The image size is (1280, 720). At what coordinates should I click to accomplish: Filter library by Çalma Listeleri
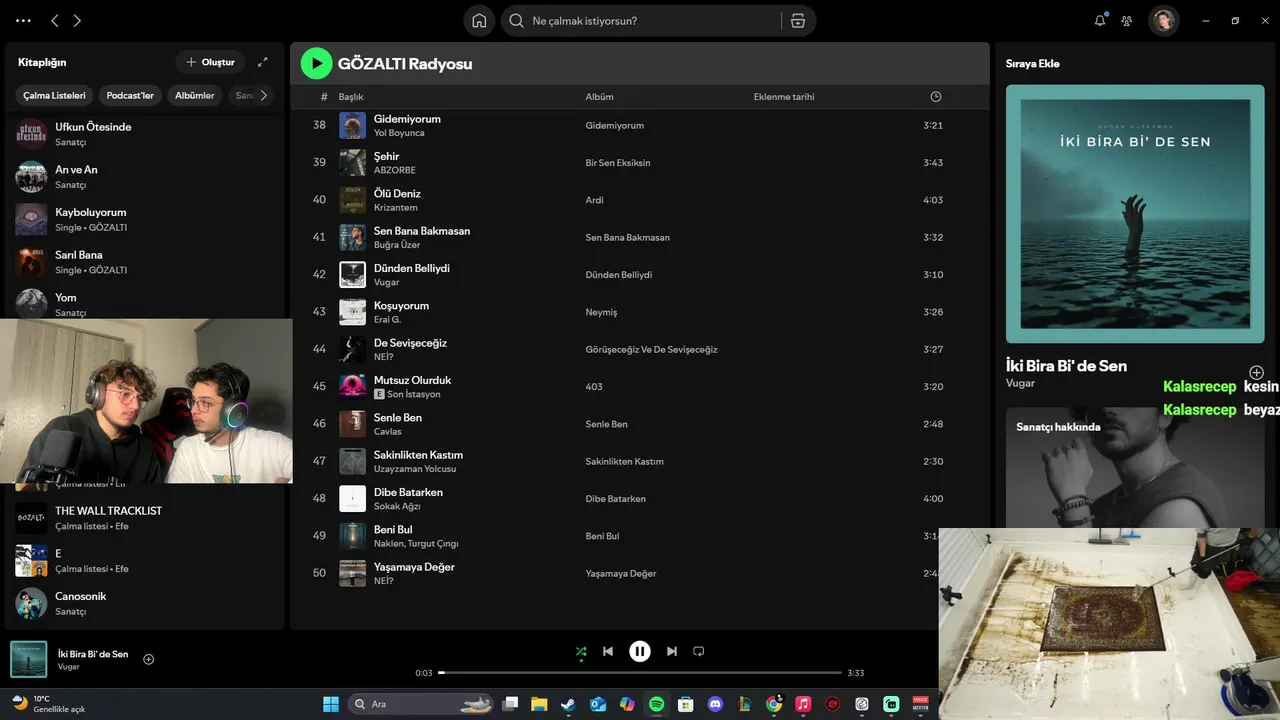point(55,96)
